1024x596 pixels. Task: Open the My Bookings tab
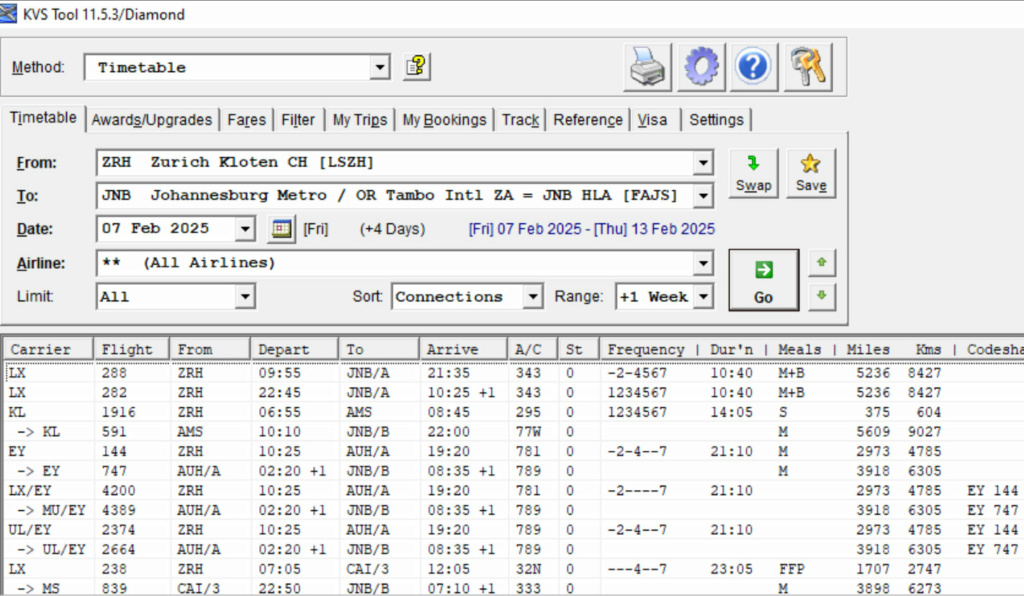(444, 120)
